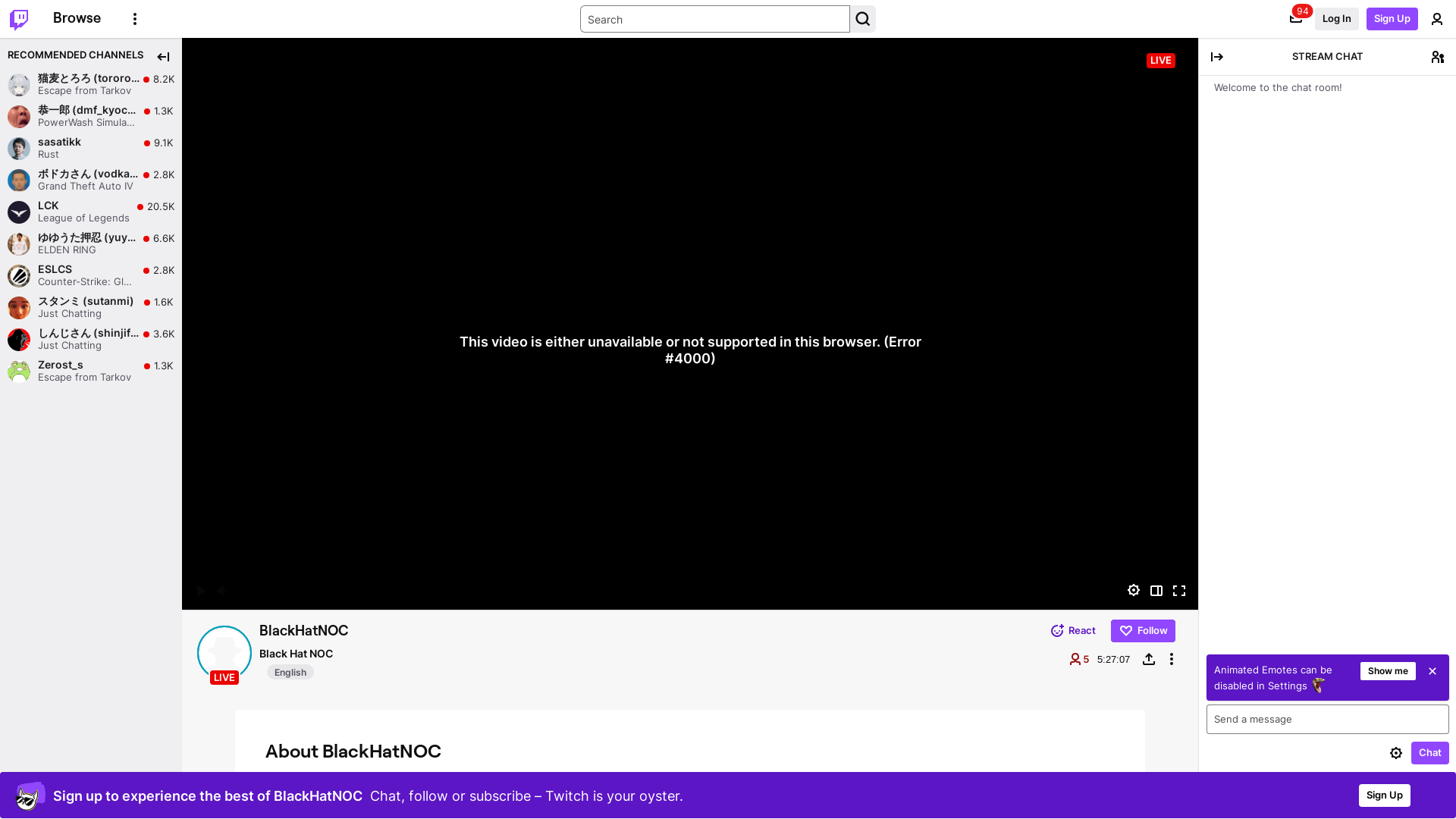Open the chat settings gear
The image size is (1456, 819).
[1396, 753]
